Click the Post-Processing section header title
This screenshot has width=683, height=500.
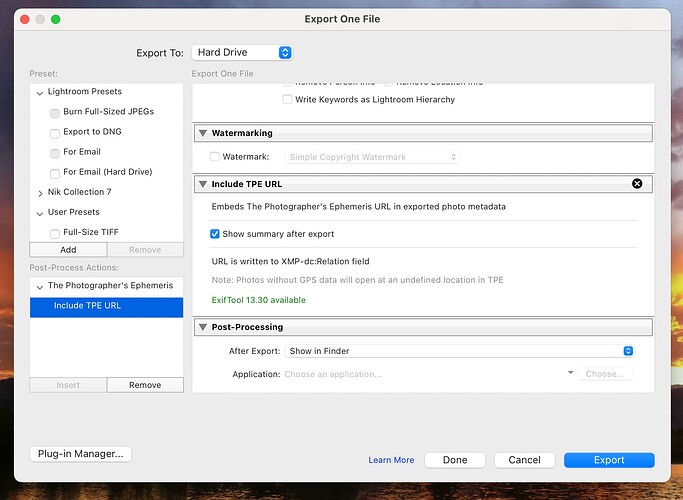(x=247, y=327)
